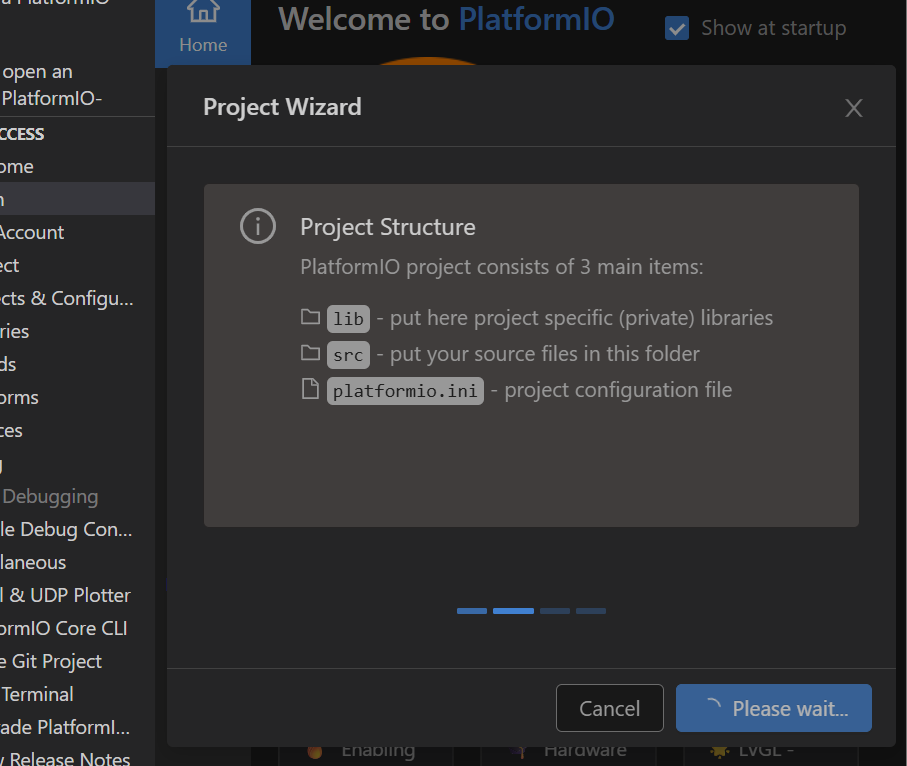Screen dimensions: 907x766
Task: Go to second wizard slide indicator
Action: 513,611
